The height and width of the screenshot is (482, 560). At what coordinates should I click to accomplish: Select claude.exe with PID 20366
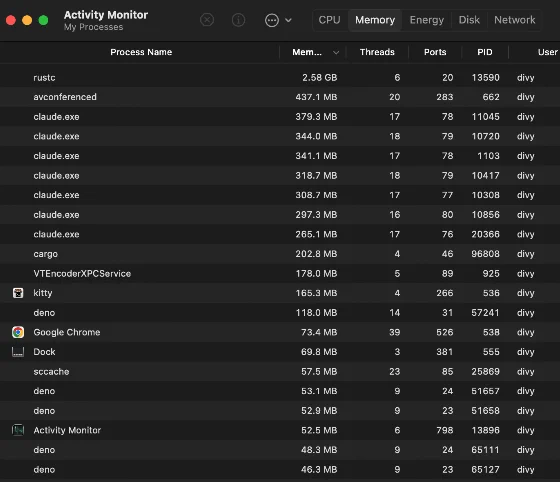tap(280, 234)
